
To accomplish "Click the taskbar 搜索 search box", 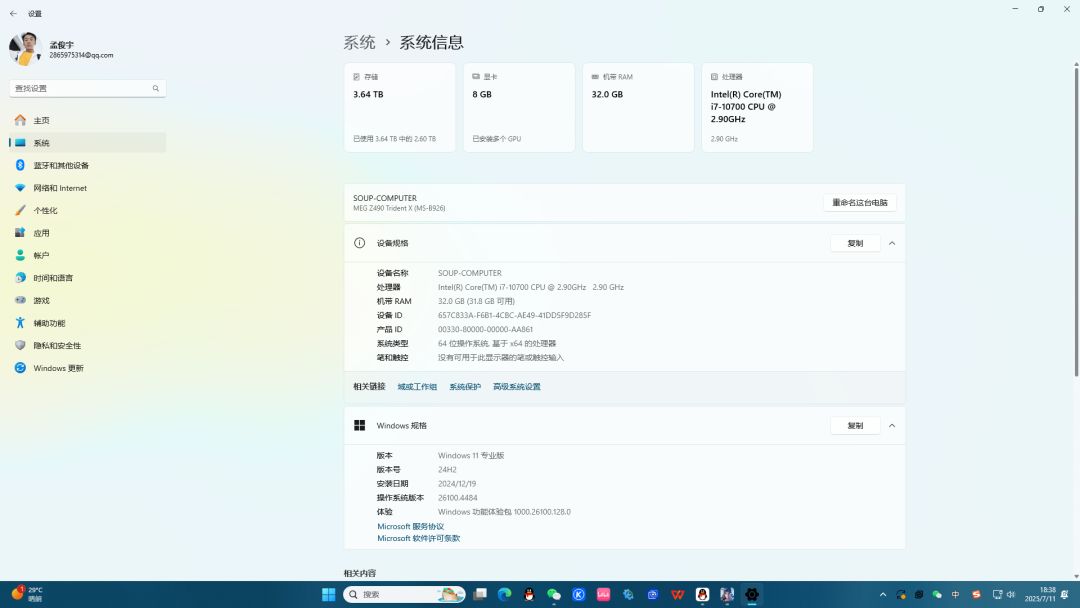I will click(404, 594).
